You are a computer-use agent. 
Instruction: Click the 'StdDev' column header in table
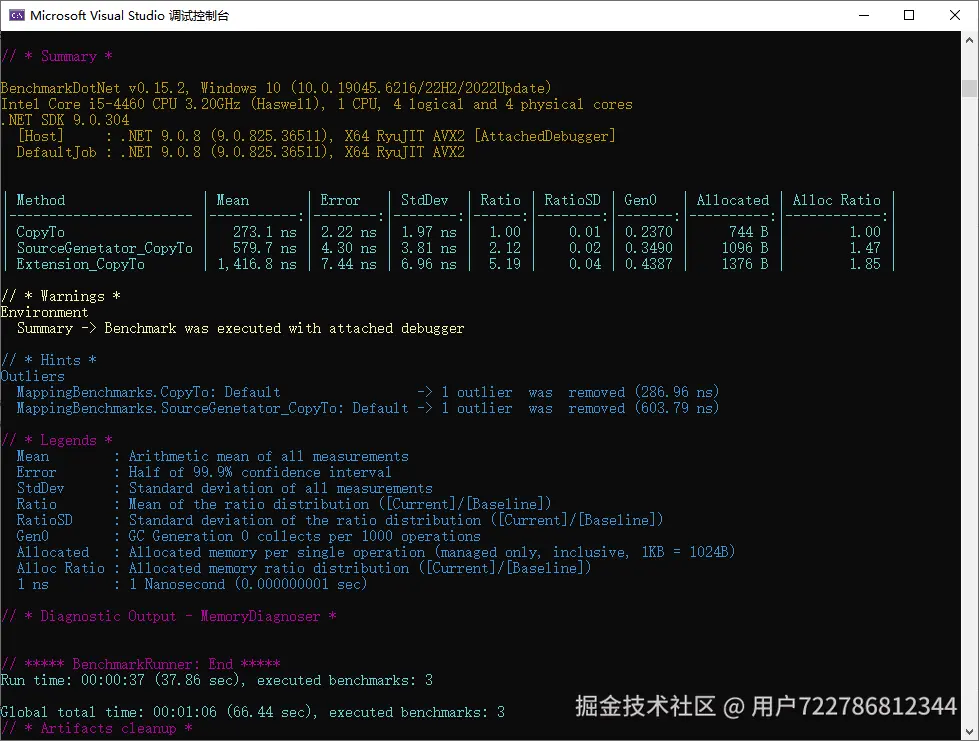tap(425, 200)
